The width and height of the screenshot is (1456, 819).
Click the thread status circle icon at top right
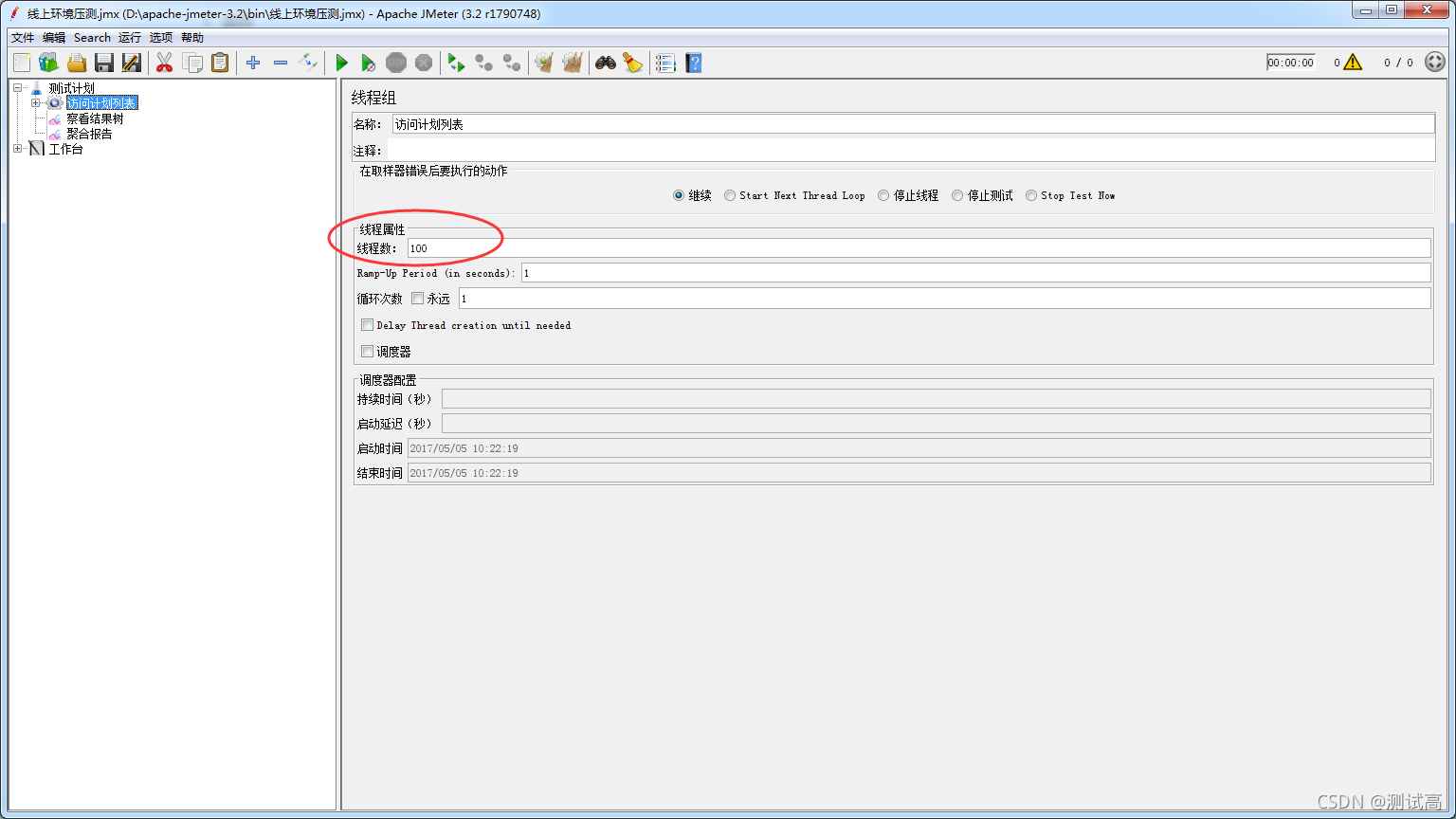coord(1435,63)
